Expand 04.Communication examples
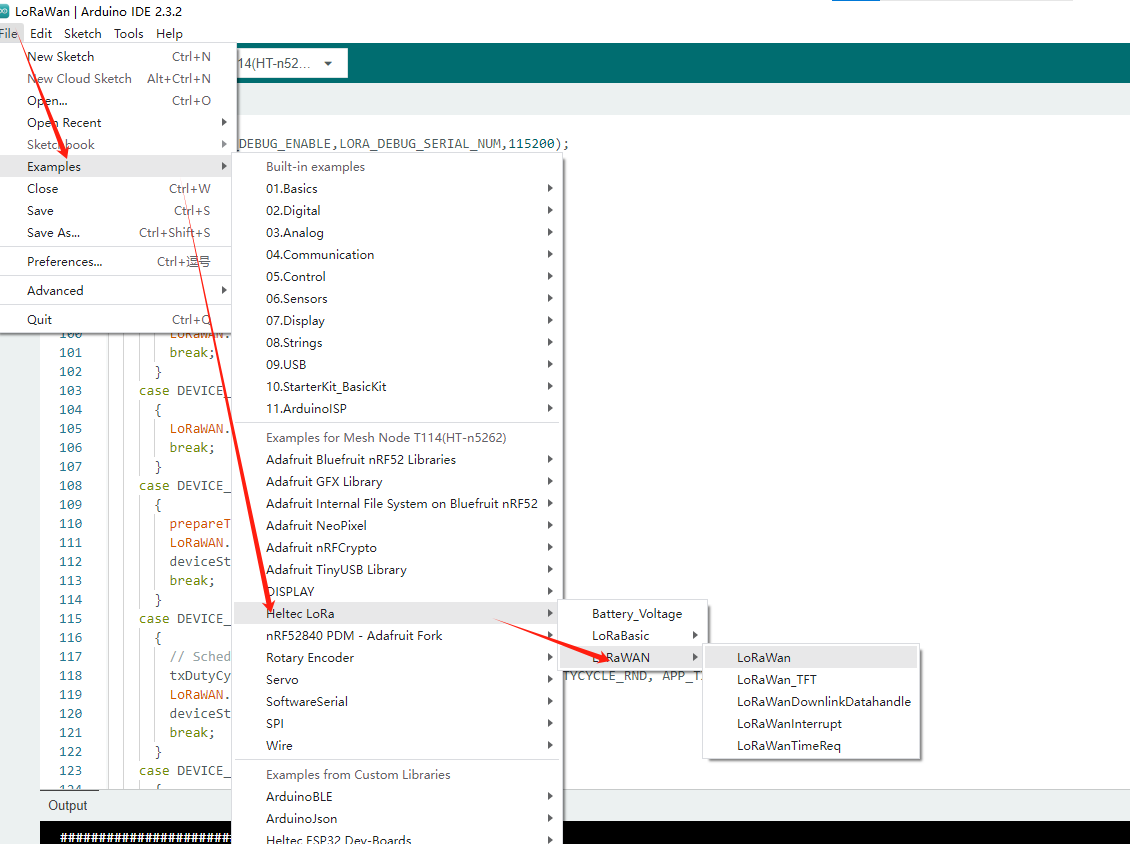The width and height of the screenshot is (1130, 844). [320, 255]
